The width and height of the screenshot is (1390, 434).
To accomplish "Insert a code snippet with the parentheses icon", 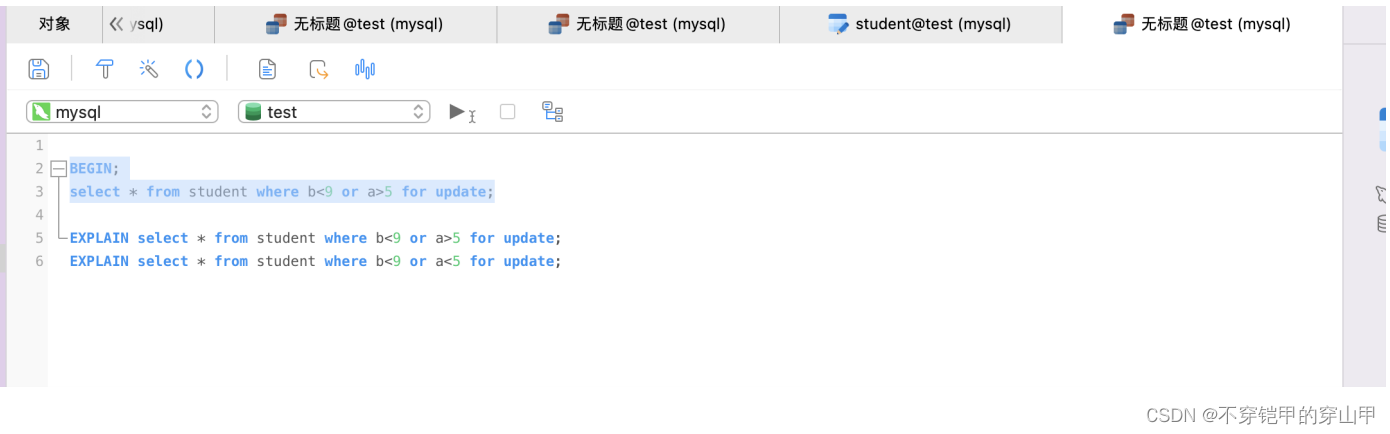I will (194, 69).
